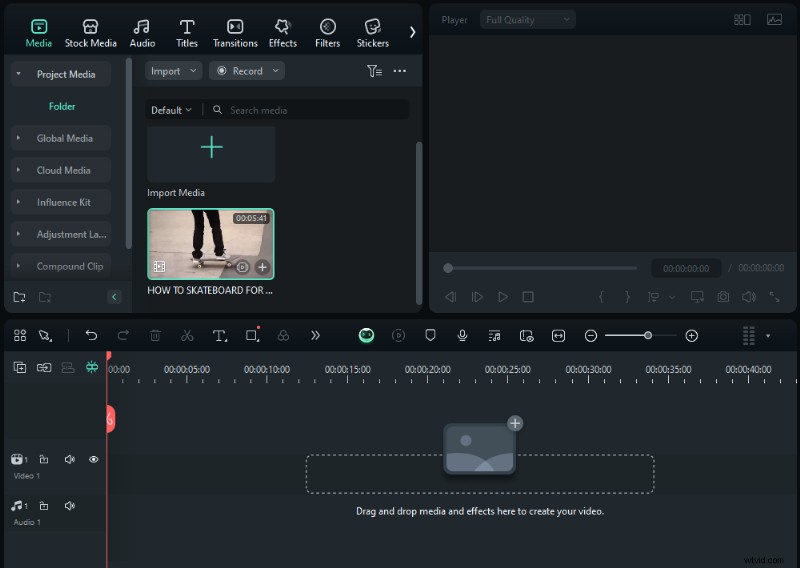This screenshot has width=800, height=568.
Task: Open the Titles tab
Action: 187,33
